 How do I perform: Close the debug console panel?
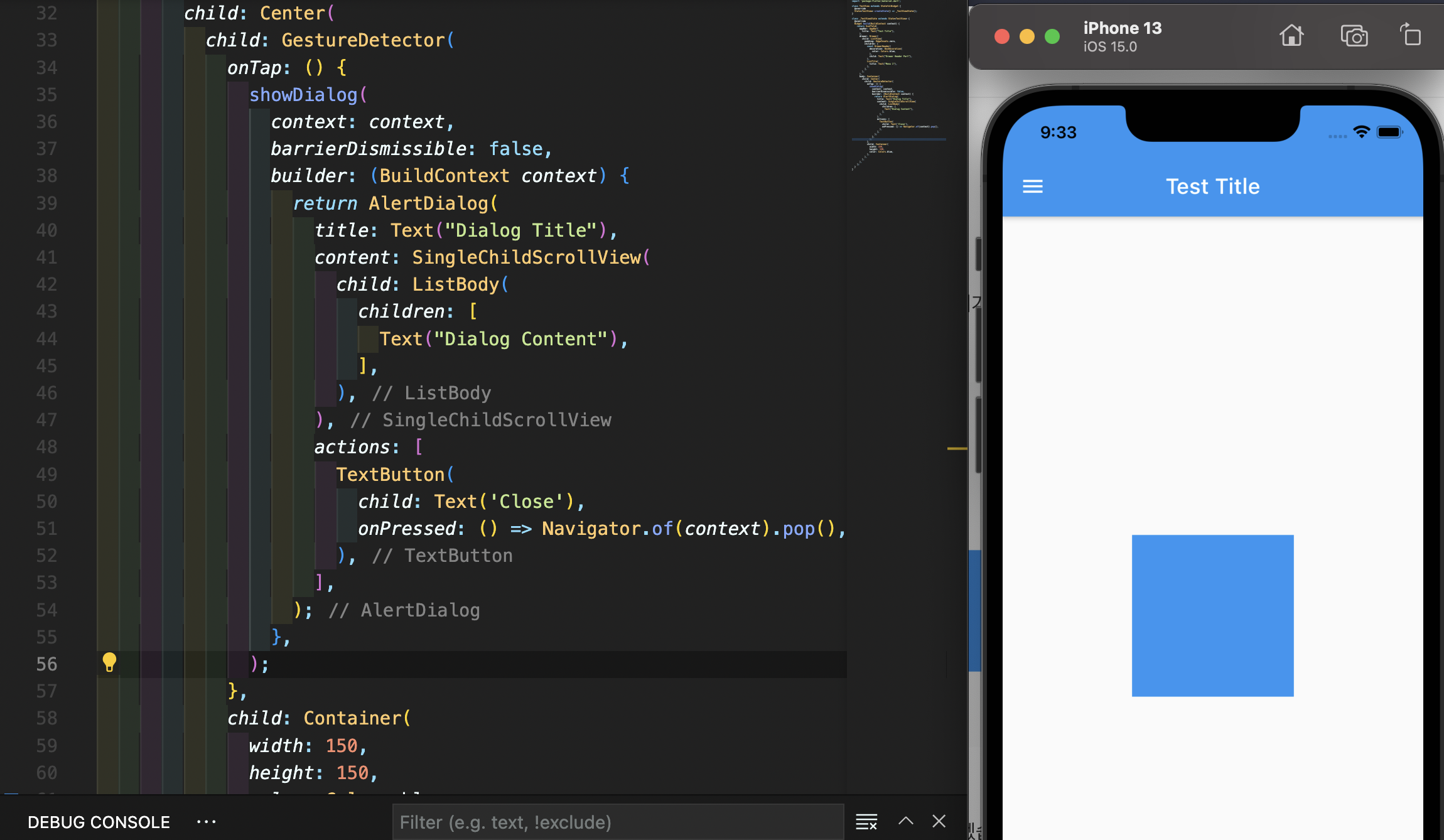(x=939, y=821)
